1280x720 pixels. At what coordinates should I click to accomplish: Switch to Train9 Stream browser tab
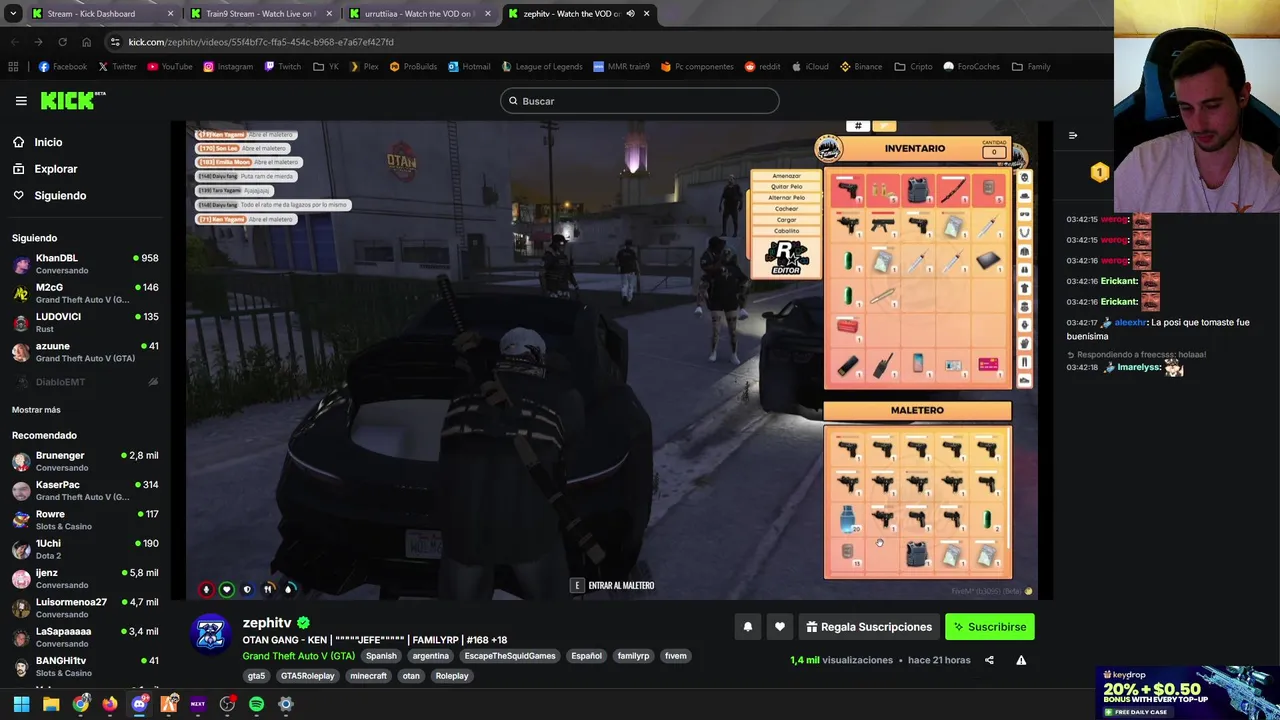pos(260,14)
